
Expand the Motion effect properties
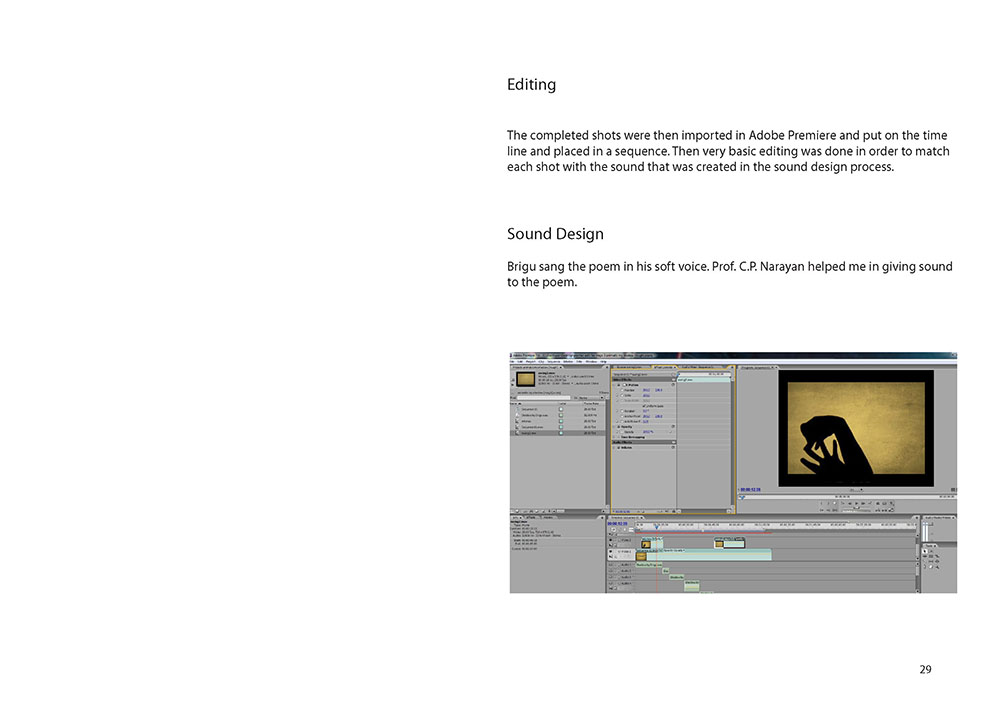click(615, 385)
